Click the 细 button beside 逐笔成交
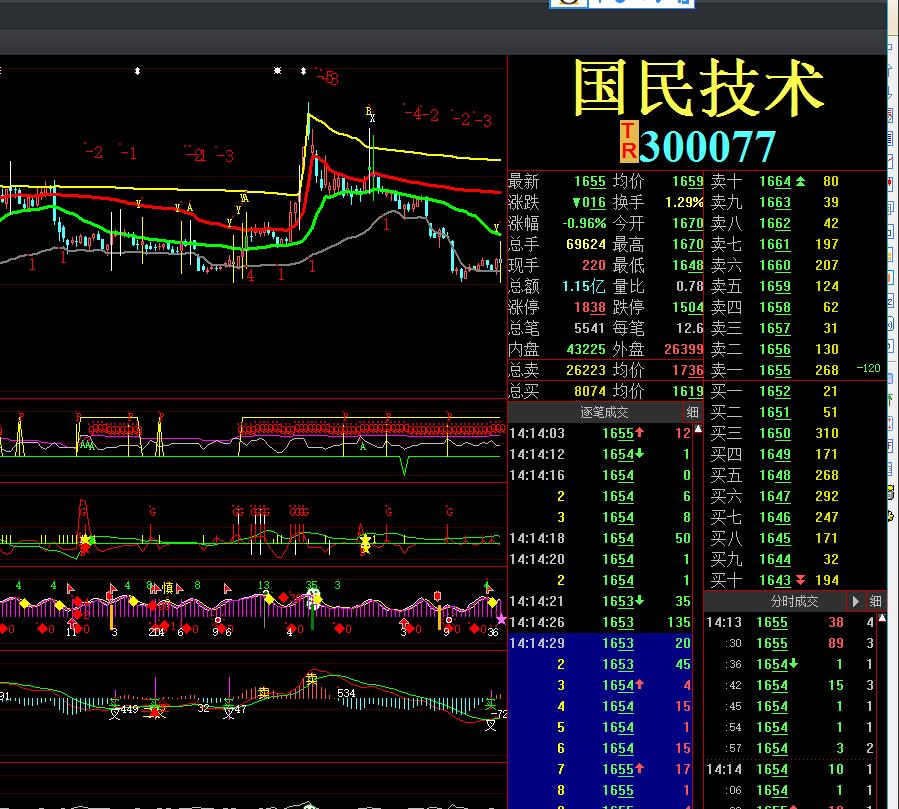This screenshot has width=899, height=809. (692, 412)
